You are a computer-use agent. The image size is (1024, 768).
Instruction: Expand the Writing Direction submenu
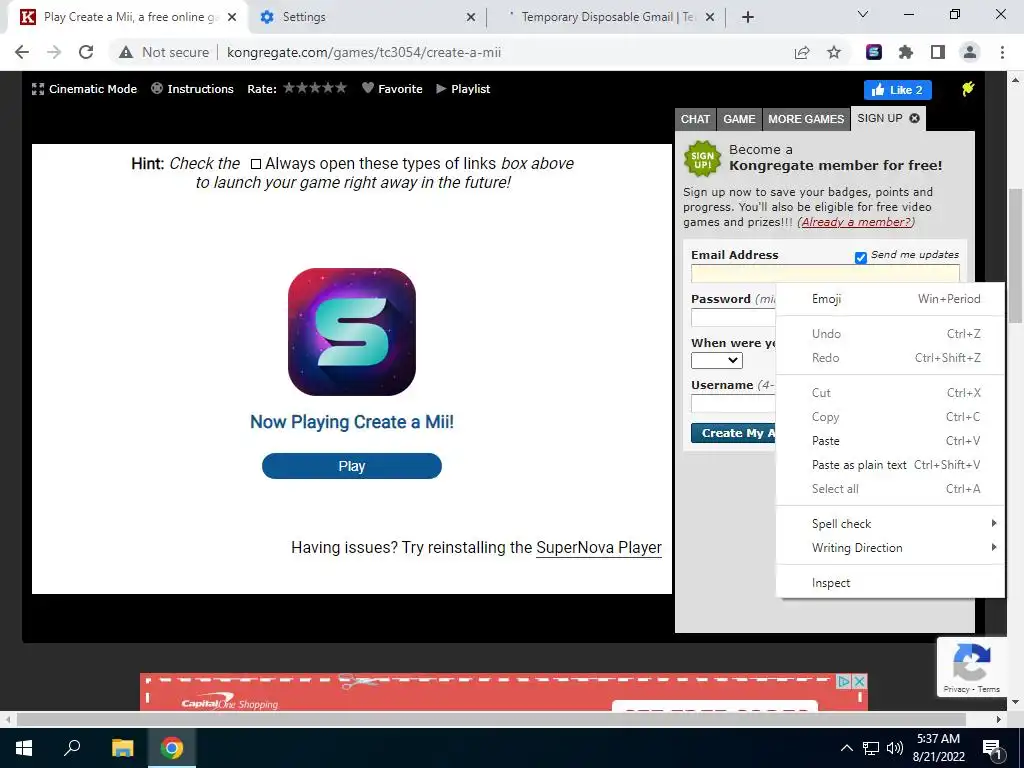point(890,548)
